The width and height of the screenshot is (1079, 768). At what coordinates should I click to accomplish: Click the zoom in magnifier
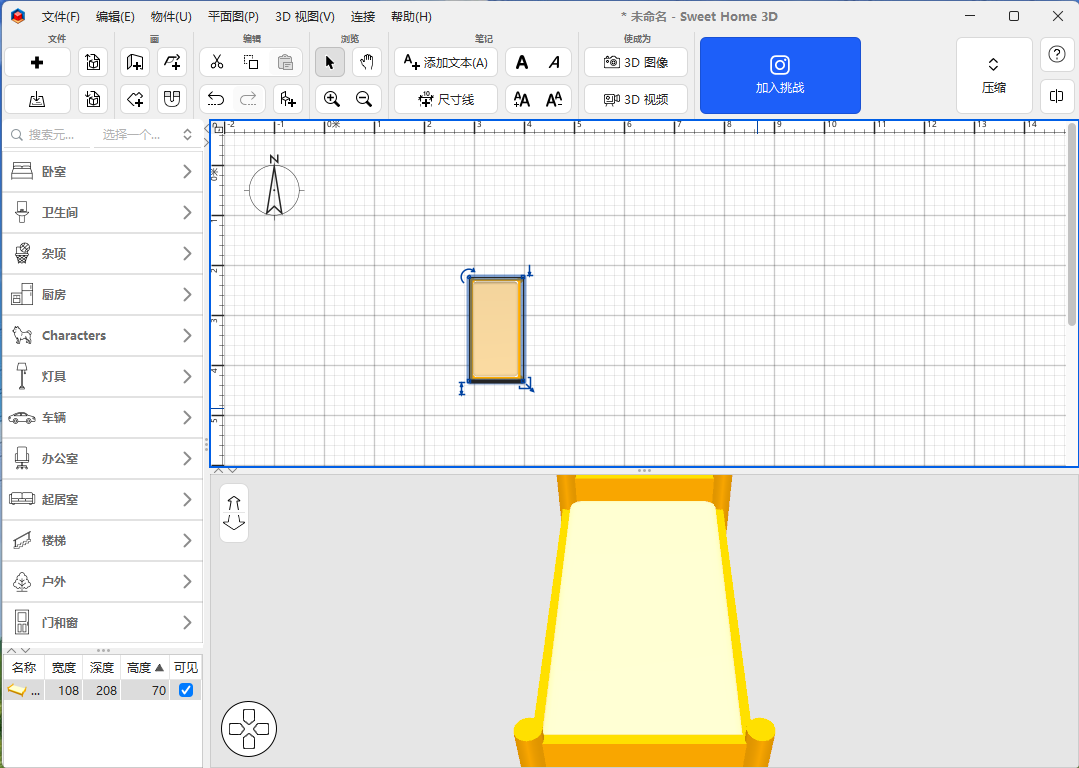tap(331, 99)
